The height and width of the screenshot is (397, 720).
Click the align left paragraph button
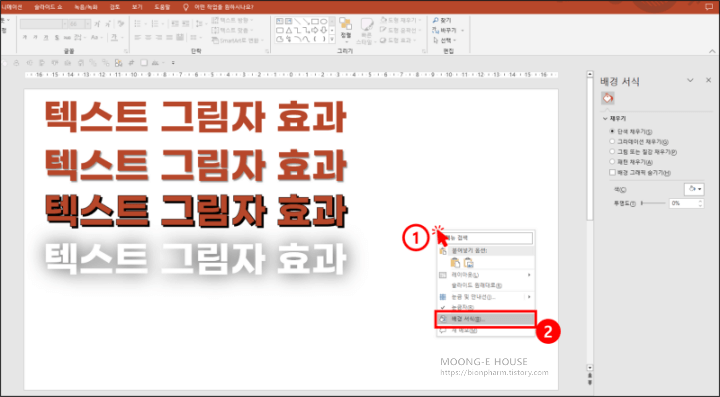[x=137, y=38]
